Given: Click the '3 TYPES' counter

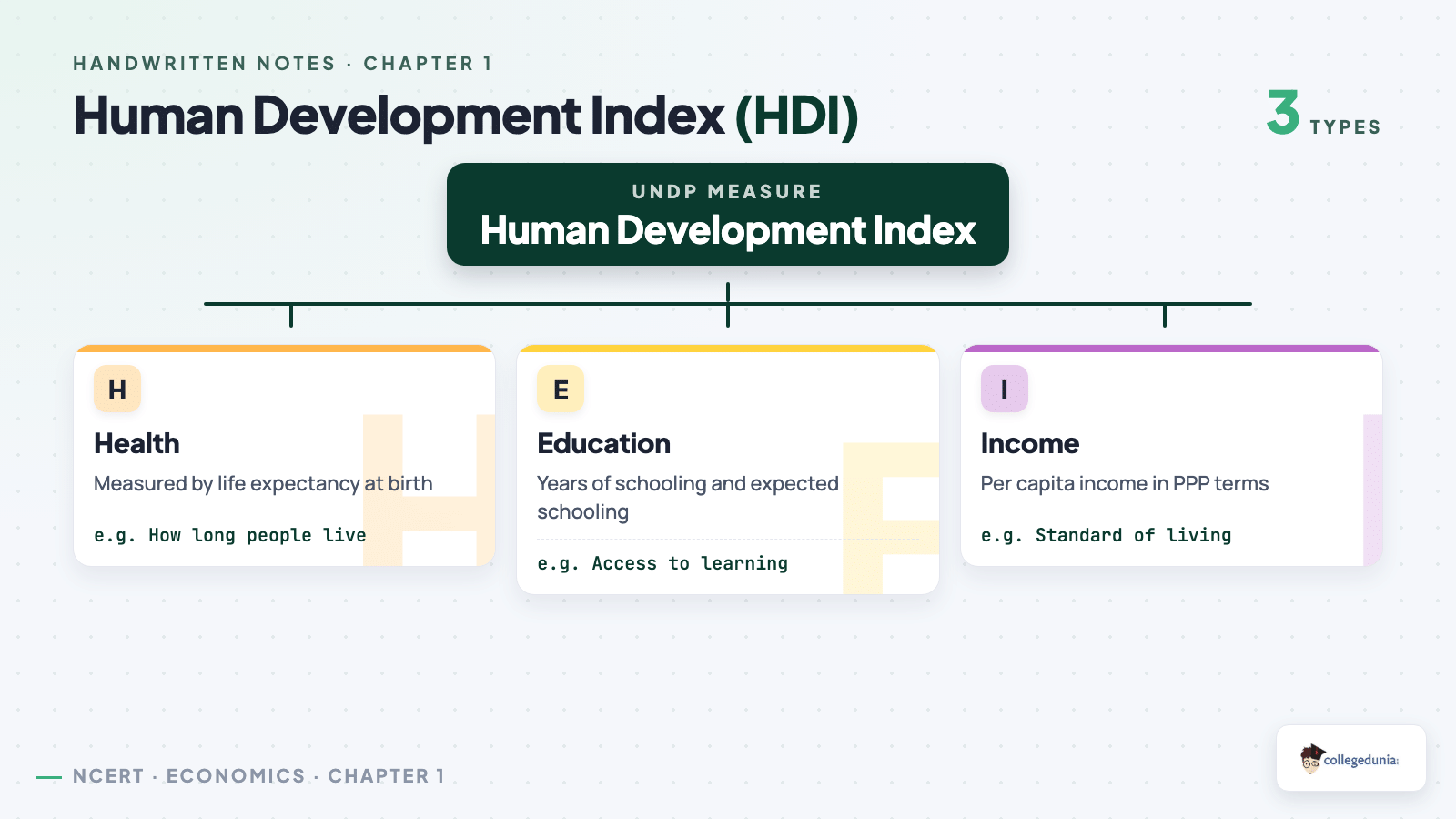Looking at the screenshot, I should pos(1323,114).
